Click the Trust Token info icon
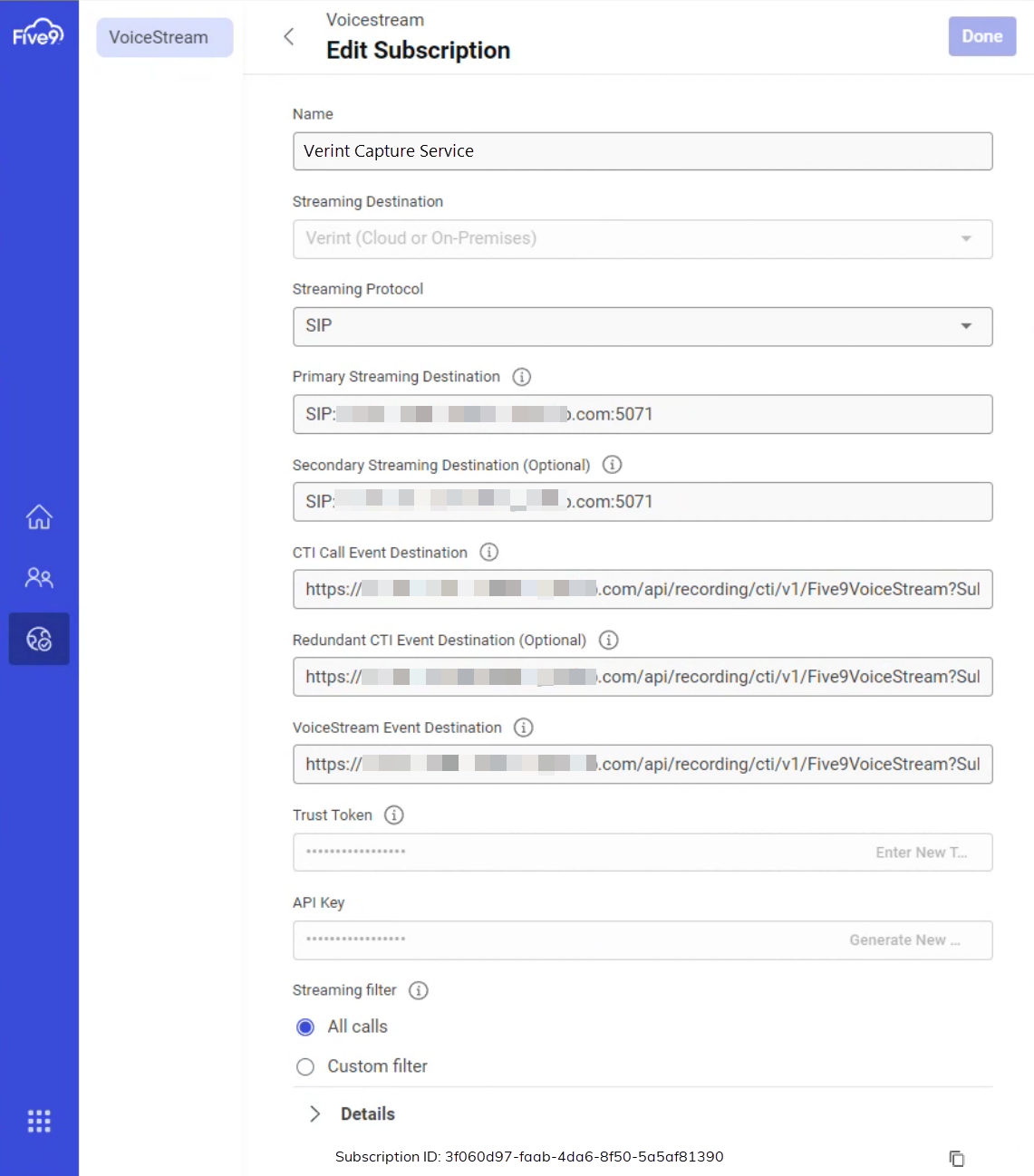Image resolution: width=1034 pixels, height=1176 pixels. 393,815
